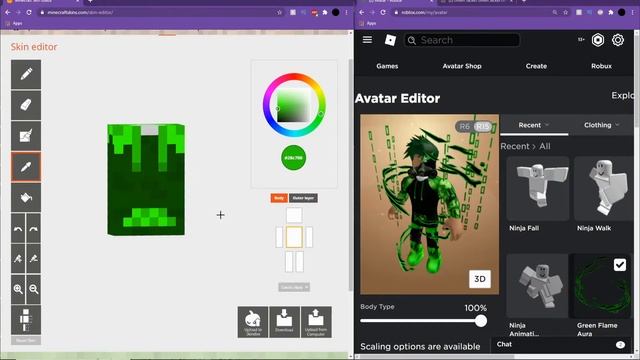Go back in the Roblox browser window
The height and width of the screenshot is (360, 640).
coord(362,12)
